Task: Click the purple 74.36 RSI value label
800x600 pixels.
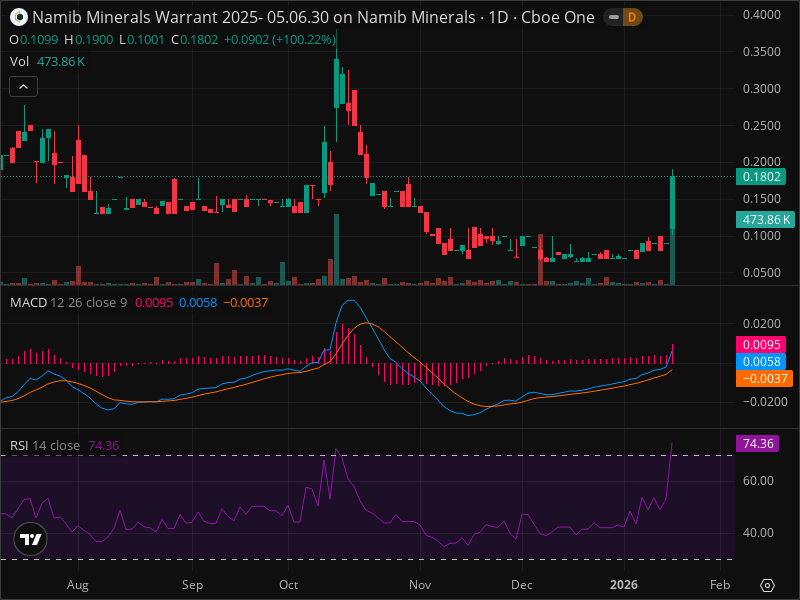Action: point(758,443)
